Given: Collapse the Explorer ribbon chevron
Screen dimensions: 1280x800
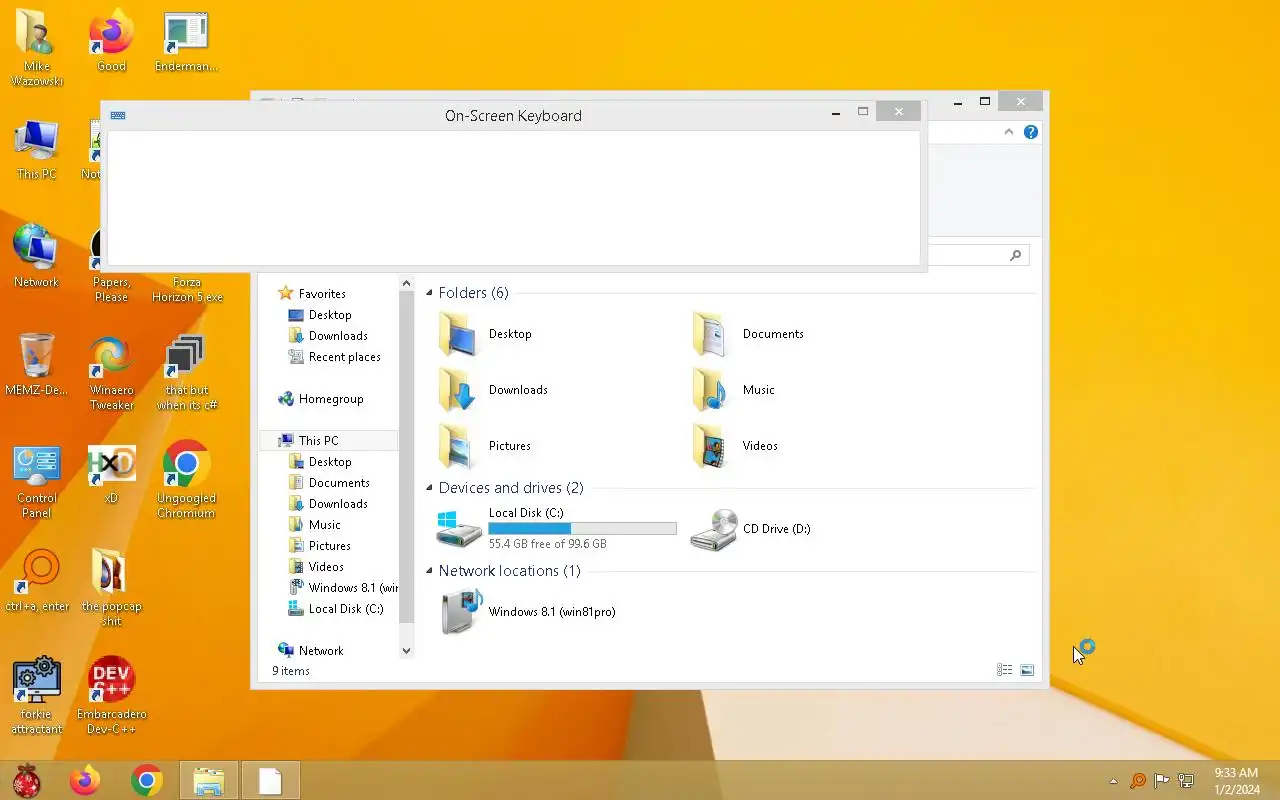Looking at the screenshot, I should (x=1008, y=132).
